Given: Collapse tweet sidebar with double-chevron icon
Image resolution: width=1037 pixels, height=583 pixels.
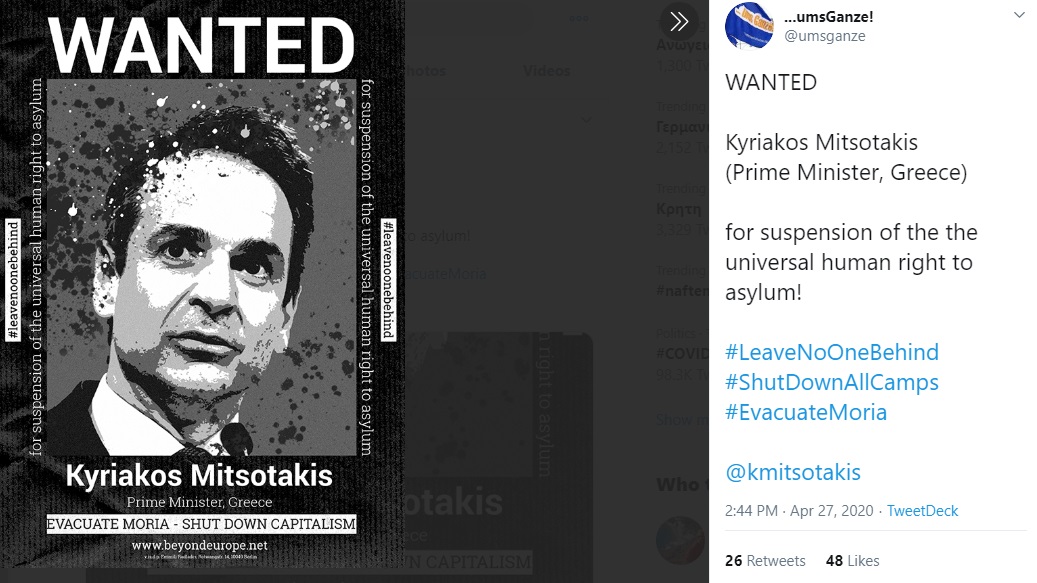Looking at the screenshot, I should pyautogui.click(x=679, y=22).
